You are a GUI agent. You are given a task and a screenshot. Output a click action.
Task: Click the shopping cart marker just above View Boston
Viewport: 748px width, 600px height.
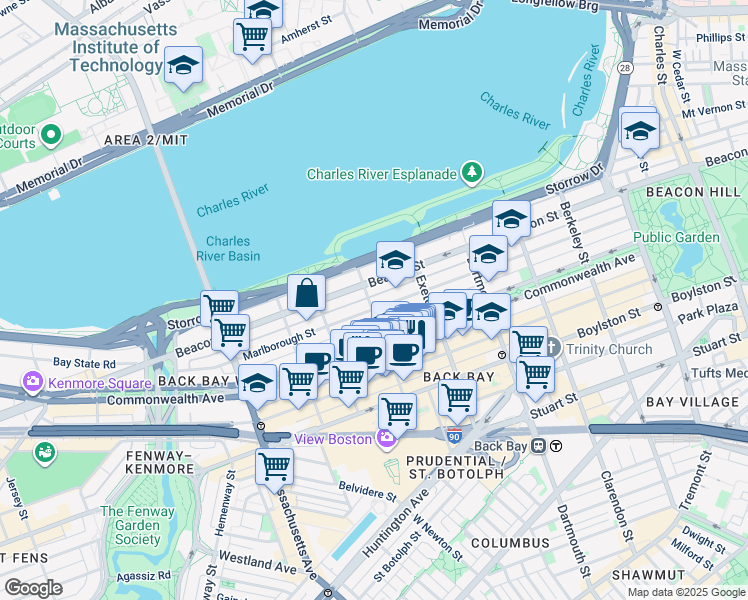pyautogui.click(x=397, y=415)
